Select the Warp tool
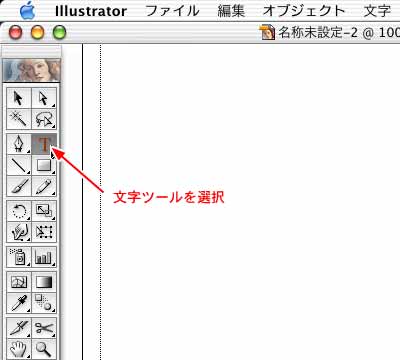 (19, 232)
